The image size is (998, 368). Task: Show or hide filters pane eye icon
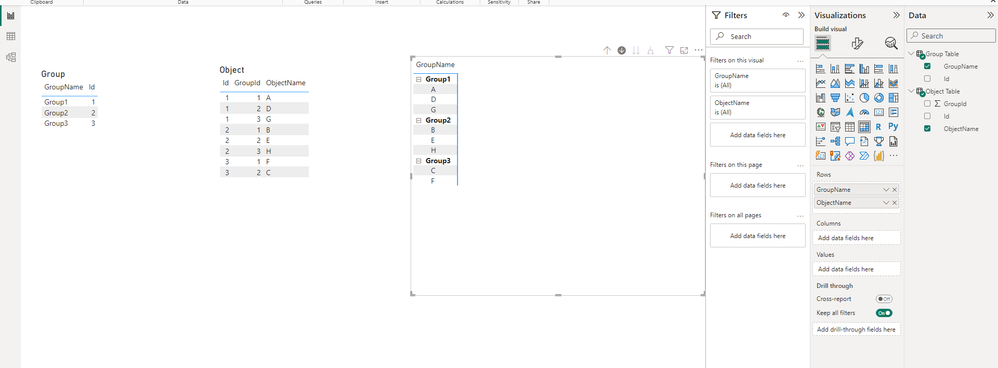pos(786,15)
